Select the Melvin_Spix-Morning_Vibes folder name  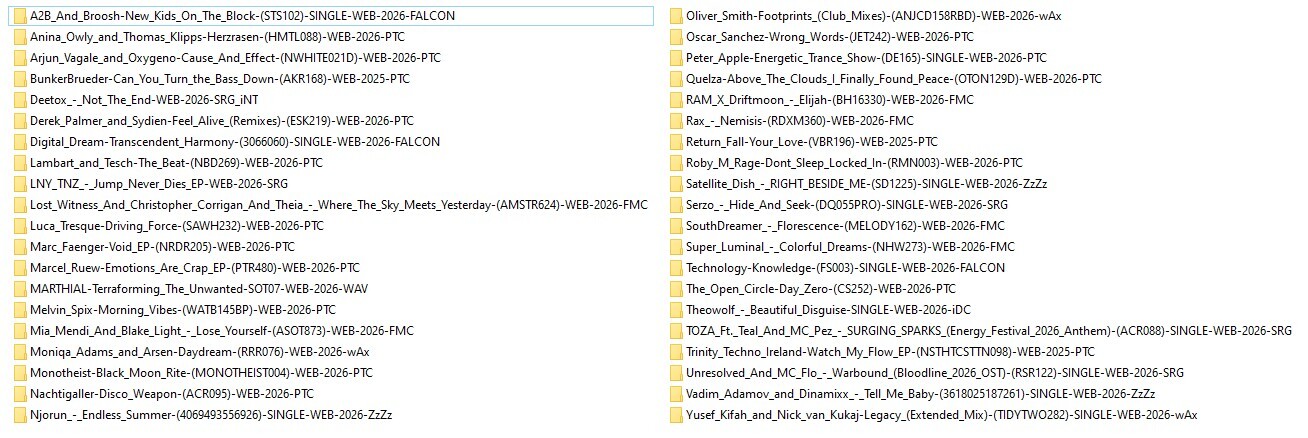click(x=183, y=310)
